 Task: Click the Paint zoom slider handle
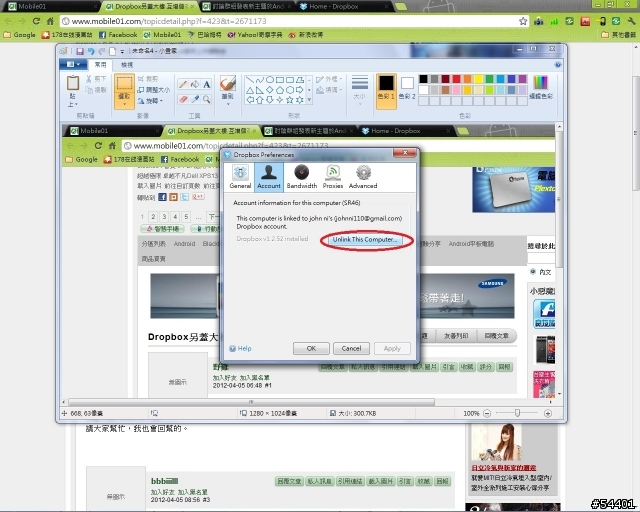[x=517, y=413]
